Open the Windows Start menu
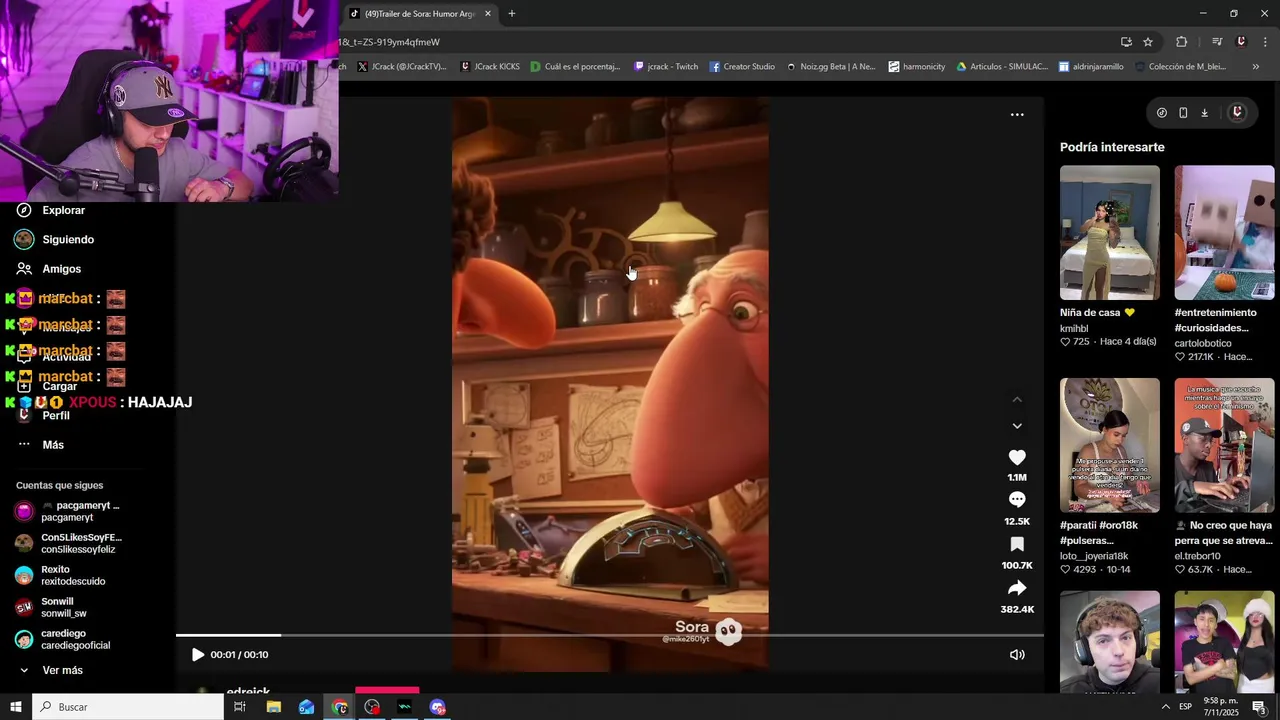The height and width of the screenshot is (720, 1280). (x=16, y=707)
